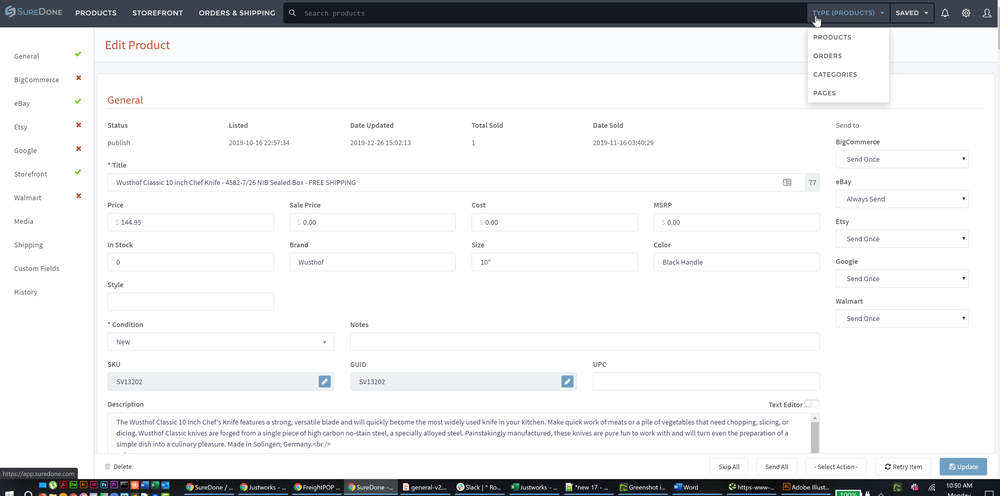Click the In Stock field
1000x496 pixels.
click(x=191, y=262)
